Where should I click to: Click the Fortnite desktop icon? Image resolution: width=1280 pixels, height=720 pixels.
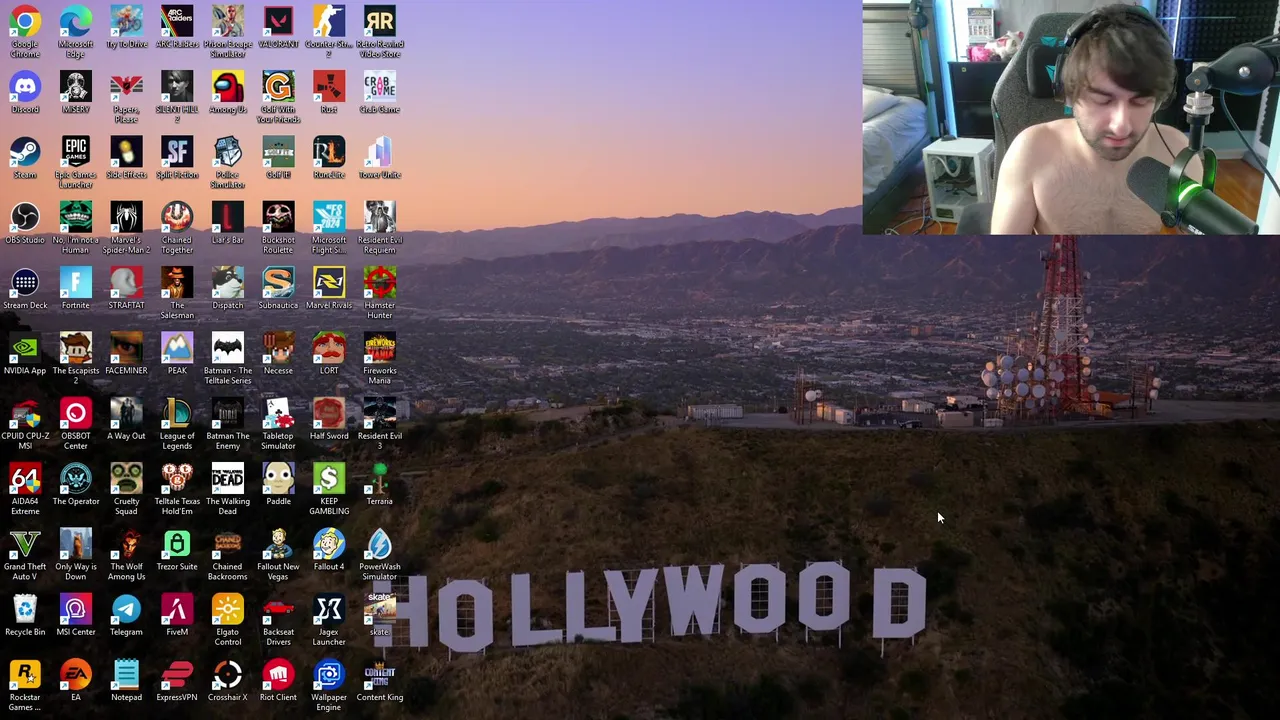point(76,282)
